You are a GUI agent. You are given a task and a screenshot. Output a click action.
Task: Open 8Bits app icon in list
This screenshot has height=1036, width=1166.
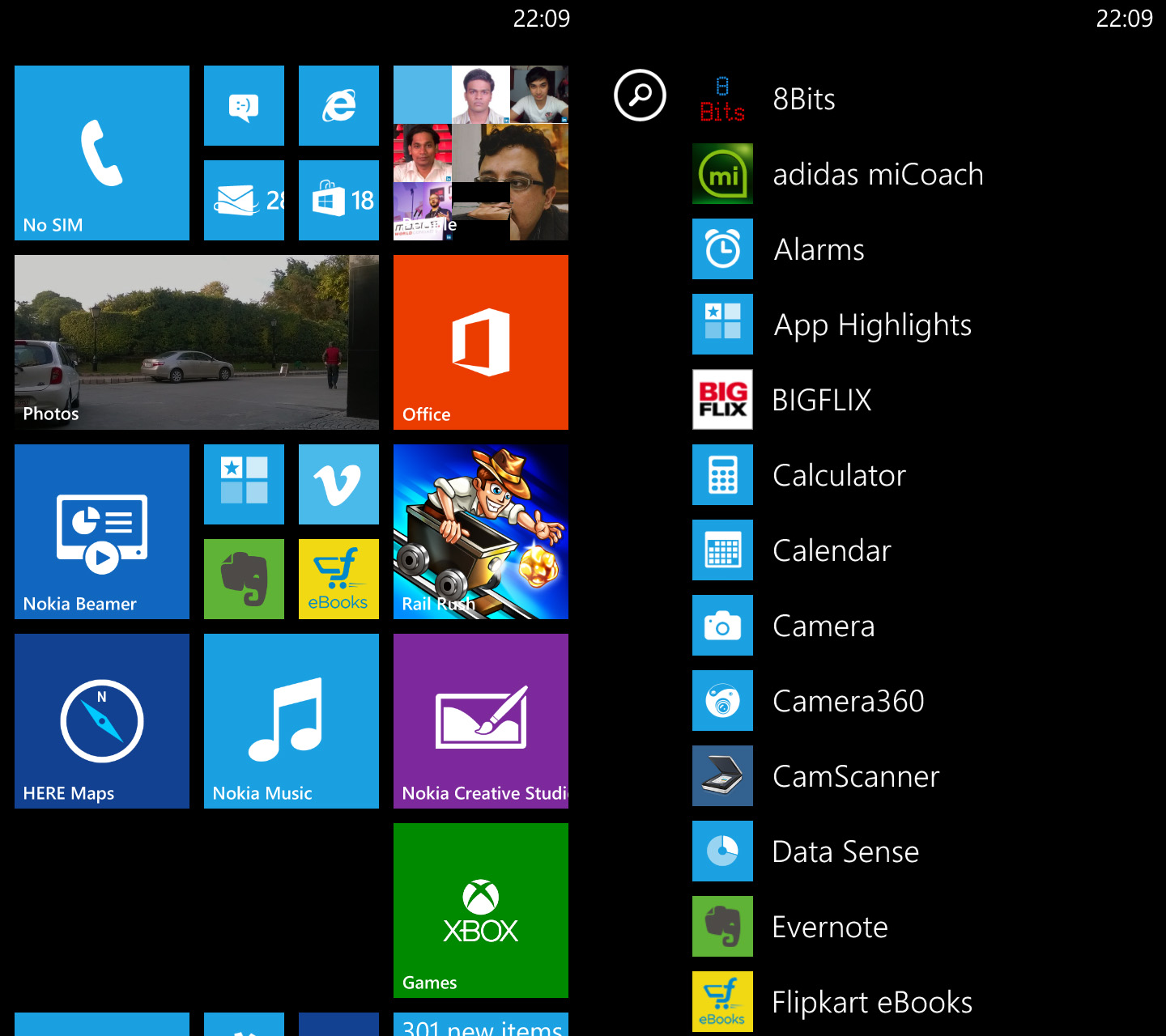pyautogui.click(x=722, y=99)
